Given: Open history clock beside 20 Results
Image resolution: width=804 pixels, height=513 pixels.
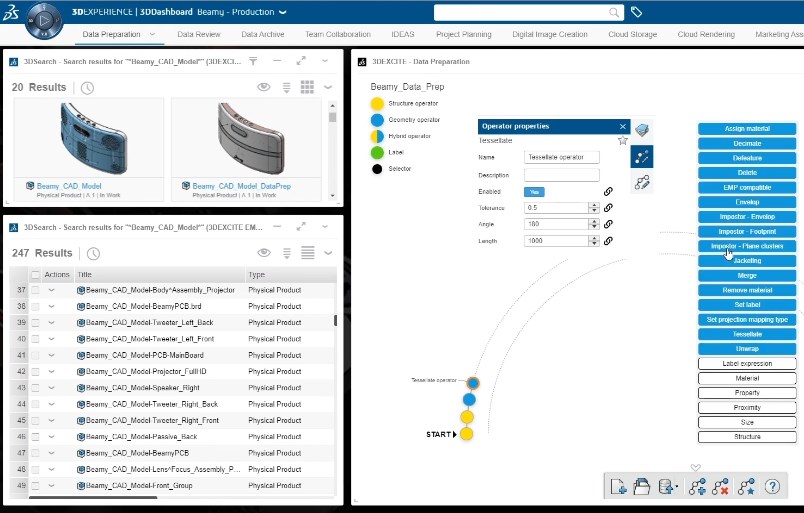Looking at the screenshot, I should (87, 88).
